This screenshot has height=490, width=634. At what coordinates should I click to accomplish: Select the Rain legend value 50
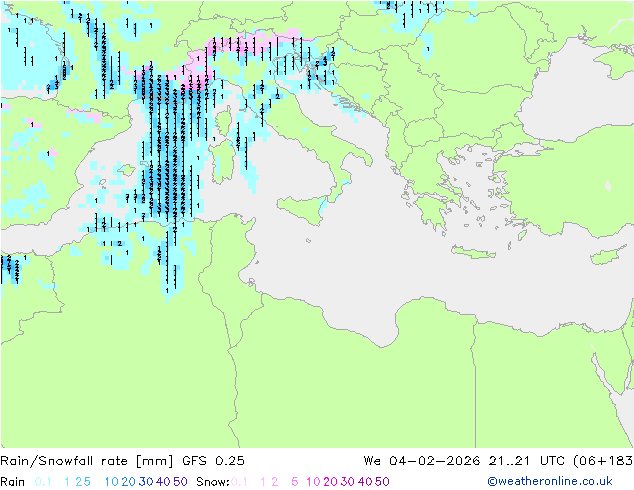pos(180,482)
